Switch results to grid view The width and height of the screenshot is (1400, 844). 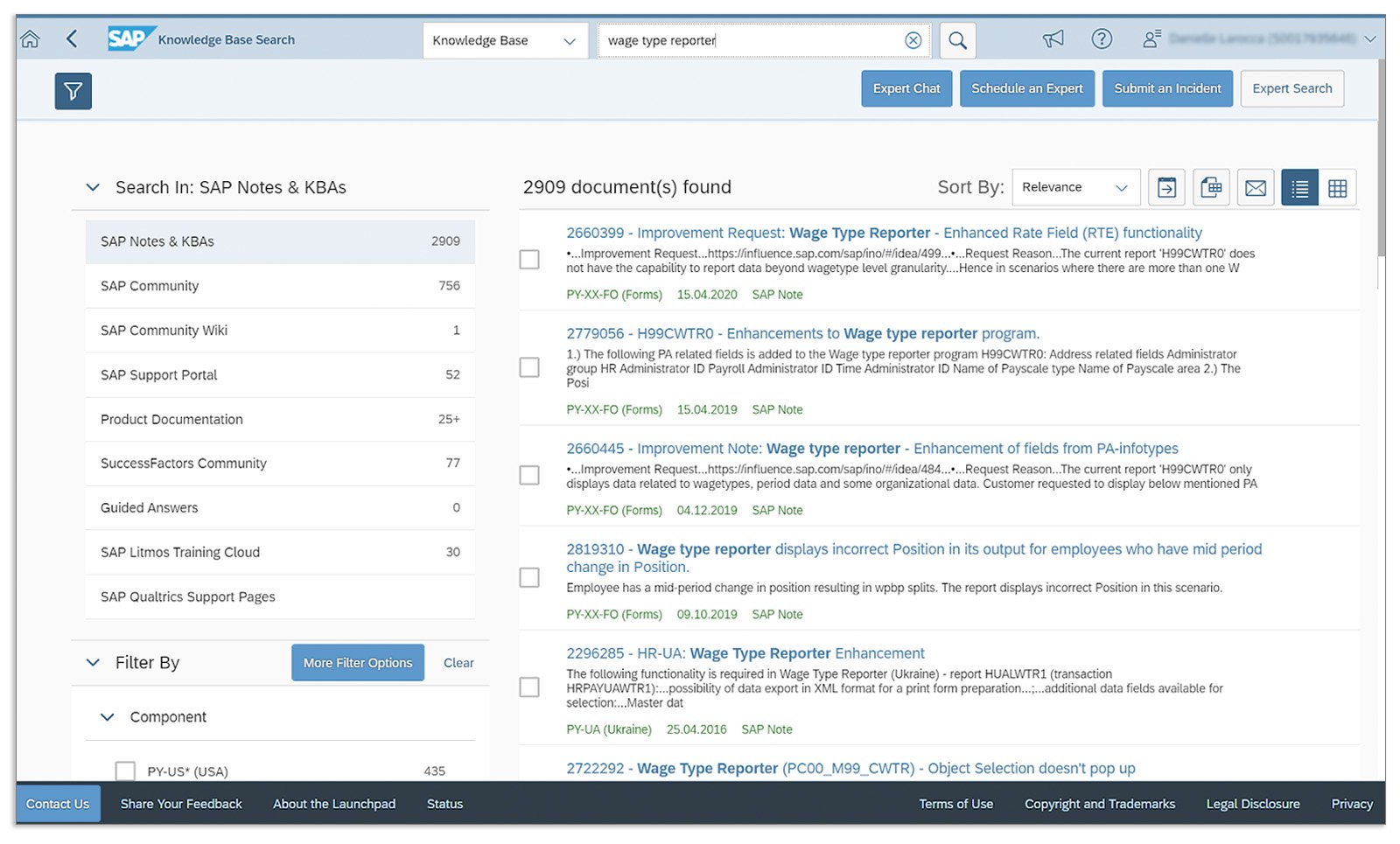[x=1337, y=187]
